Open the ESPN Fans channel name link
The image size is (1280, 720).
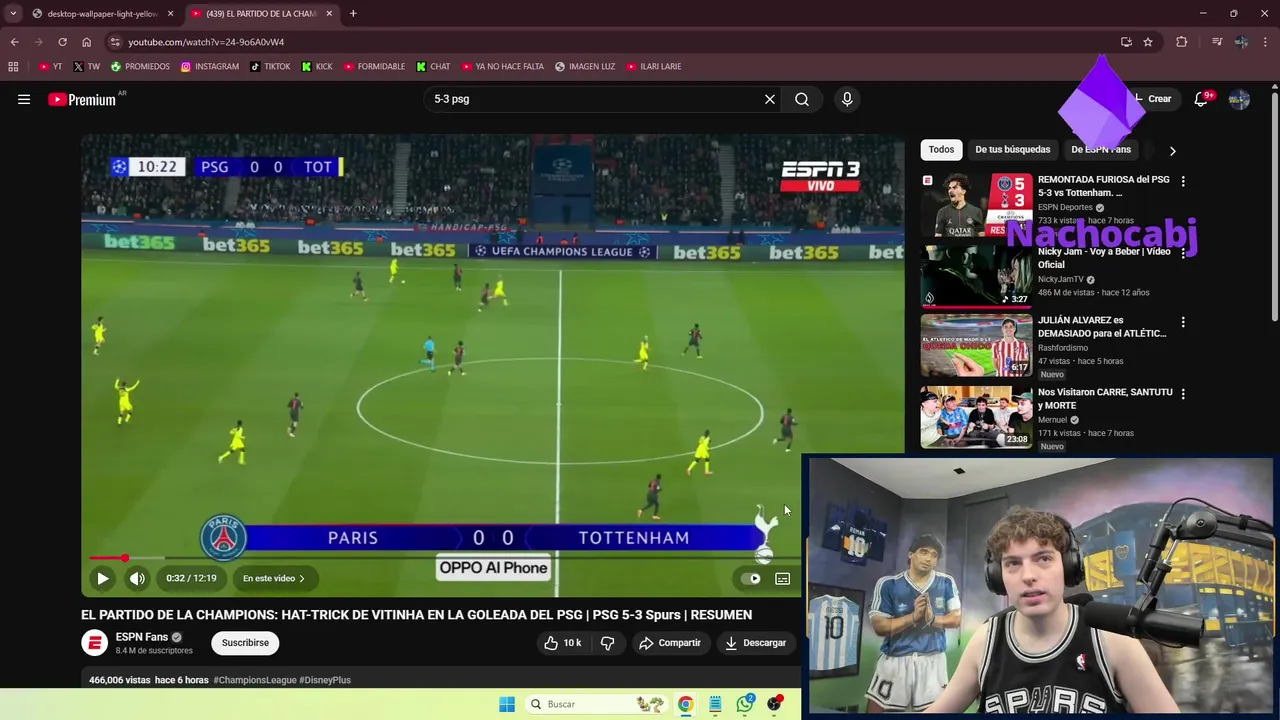pos(142,637)
